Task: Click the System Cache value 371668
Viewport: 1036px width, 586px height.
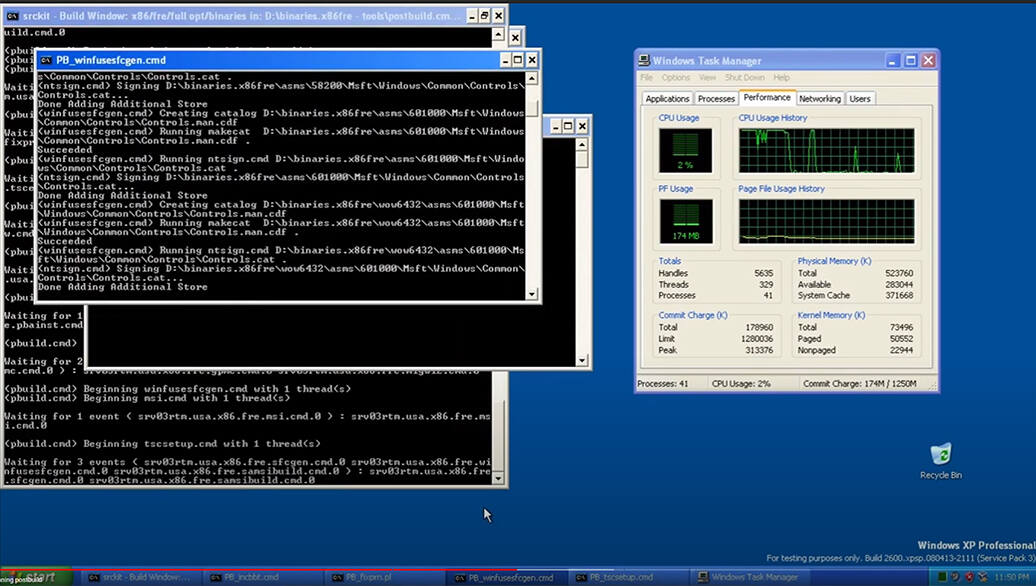Action: coord(899,295)
